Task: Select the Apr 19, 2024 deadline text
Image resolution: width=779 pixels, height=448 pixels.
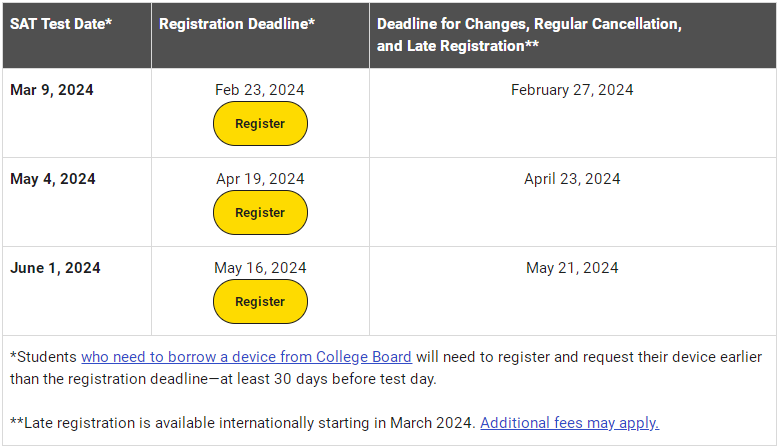Action: pos(260,179)
